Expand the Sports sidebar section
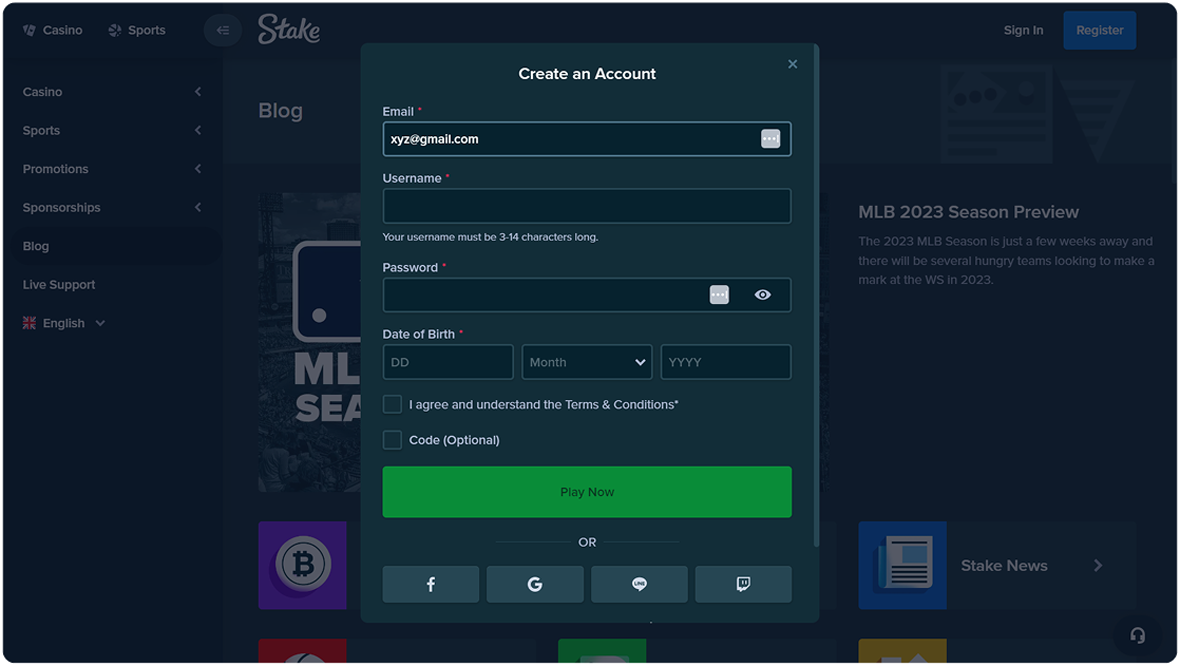 pos(198,130)
